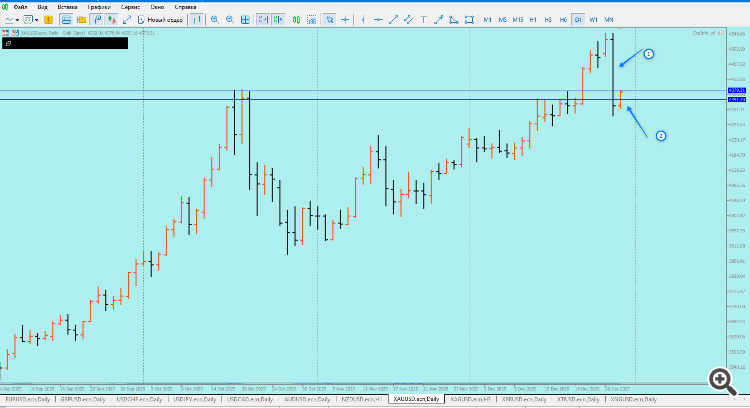Select the text label T tool
Image resolution: width=750 pixels, height=408 pixels.
pyautogui.click(x=423, y=20)
